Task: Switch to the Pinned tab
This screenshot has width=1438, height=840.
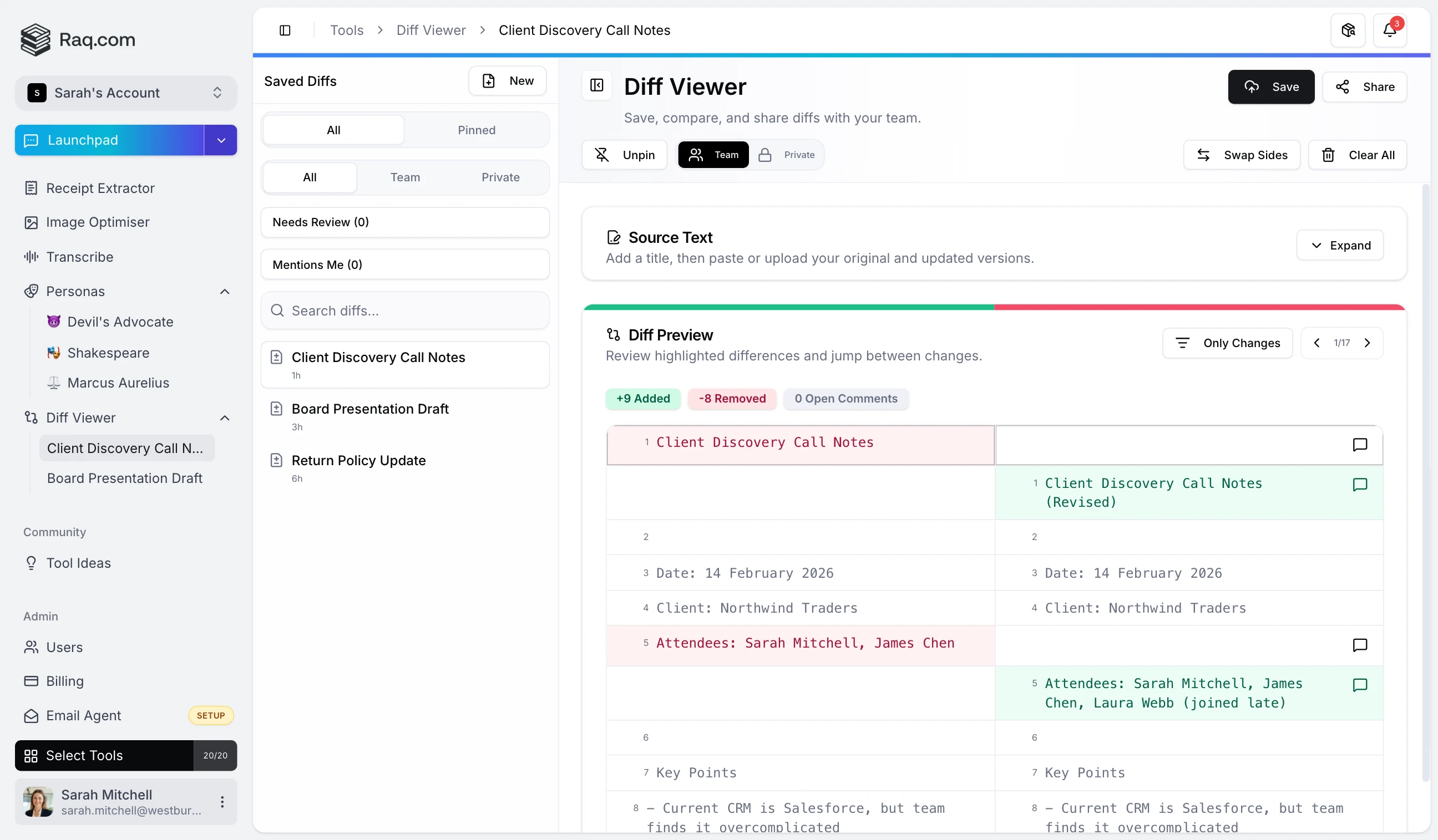Action: pos(477,129)
